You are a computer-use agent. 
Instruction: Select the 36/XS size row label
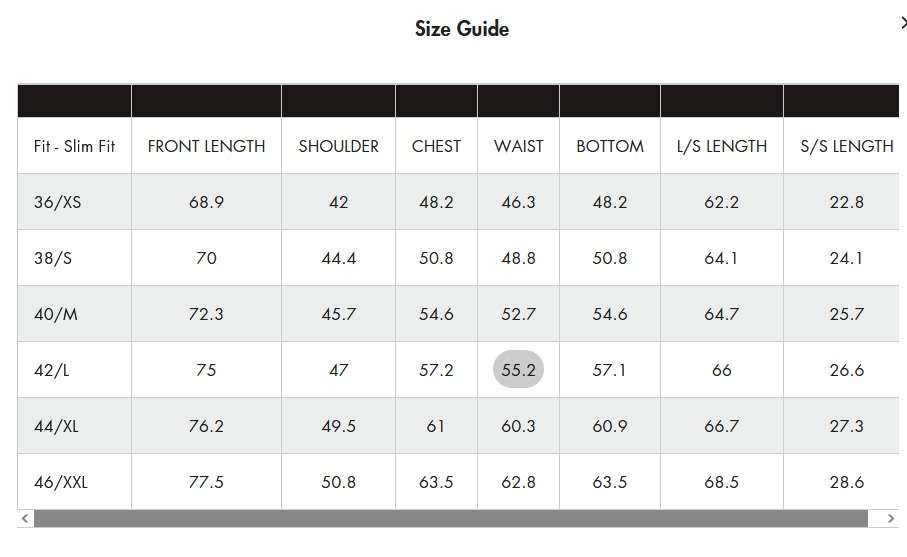pos(57,202)
